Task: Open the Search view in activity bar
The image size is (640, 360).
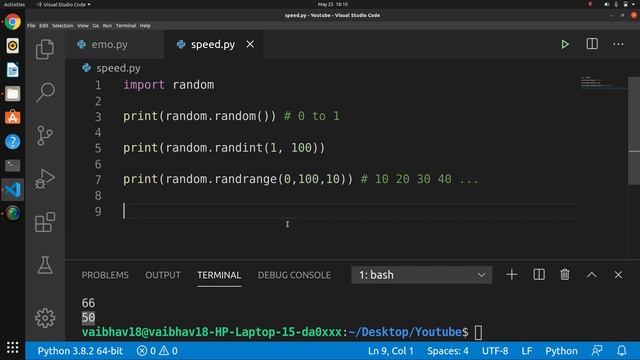Action: pos(45,92)
